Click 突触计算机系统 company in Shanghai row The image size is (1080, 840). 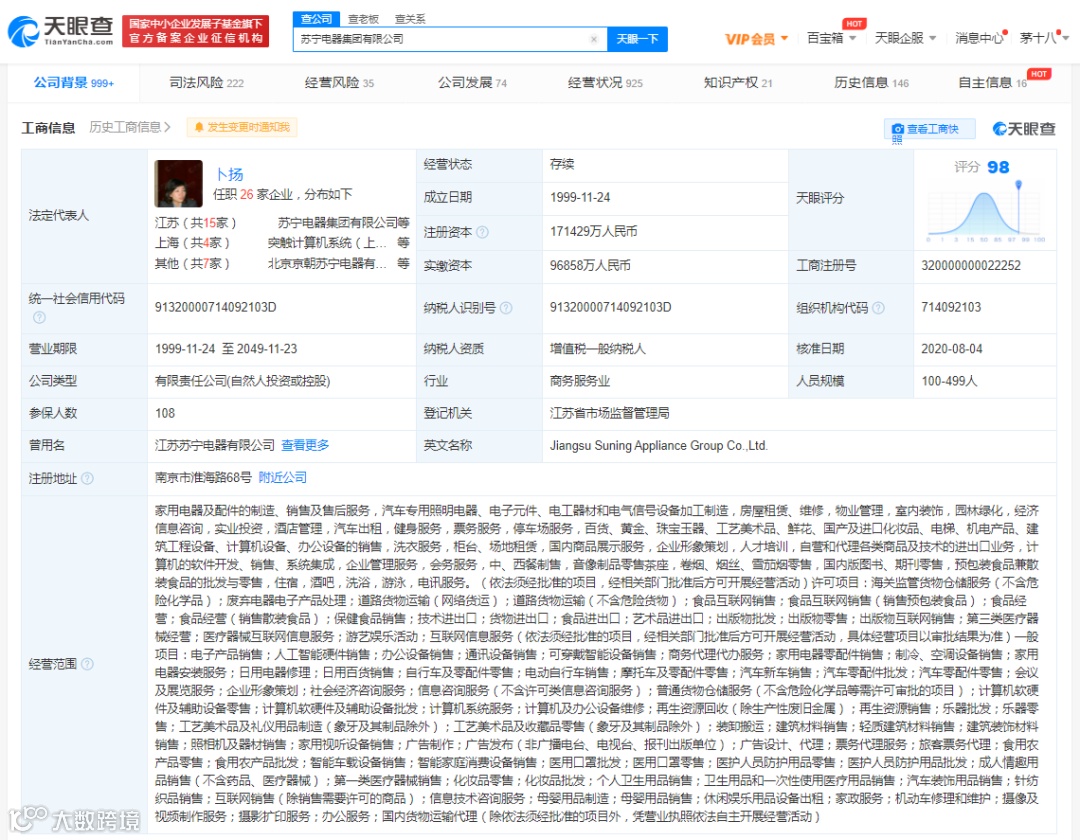327,242
